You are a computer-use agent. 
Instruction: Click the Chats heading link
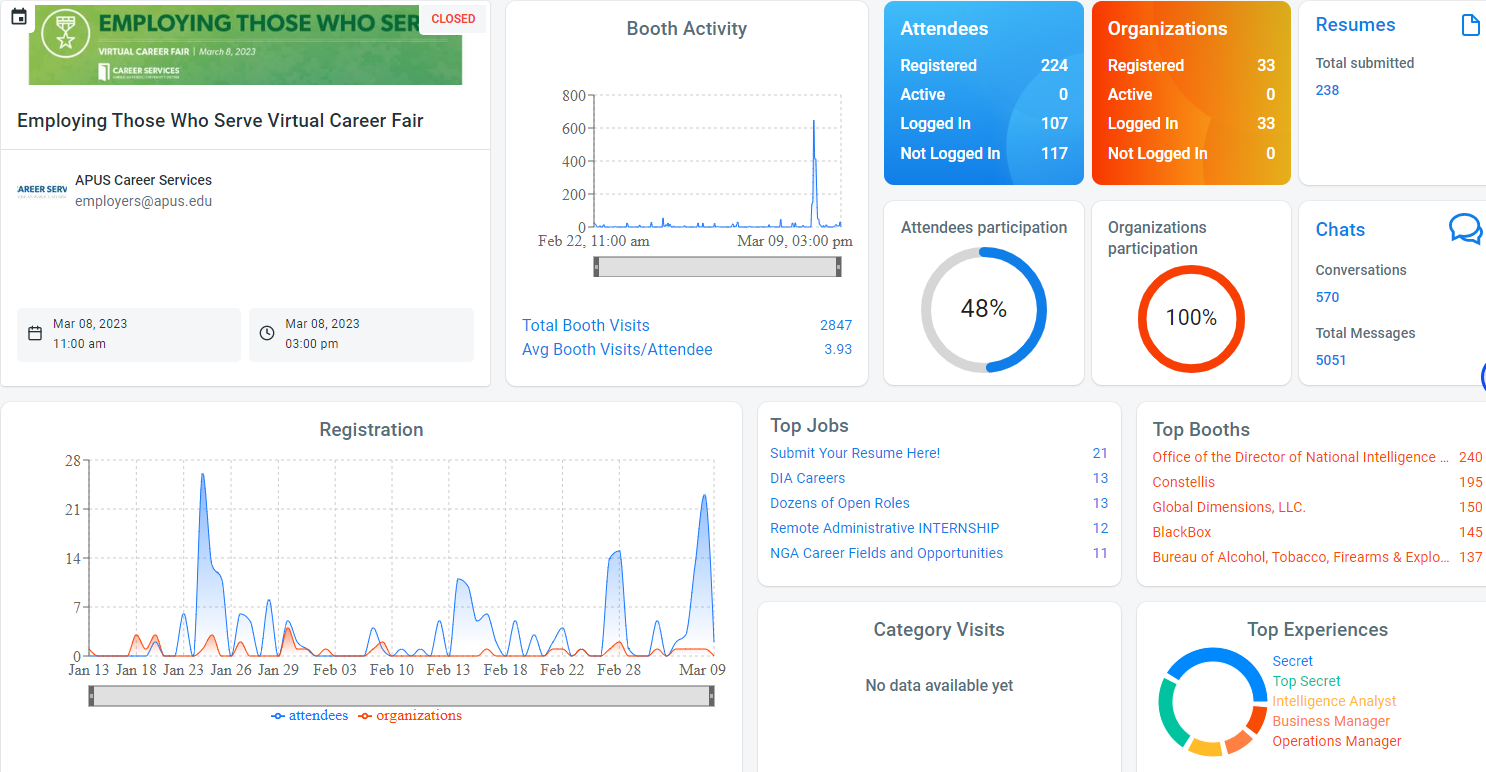(1340, 229)
